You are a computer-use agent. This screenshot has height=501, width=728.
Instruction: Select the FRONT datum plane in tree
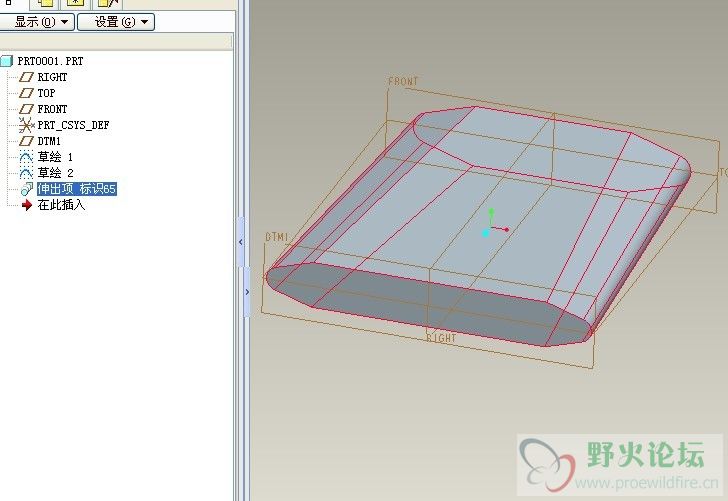pos(52,109)
